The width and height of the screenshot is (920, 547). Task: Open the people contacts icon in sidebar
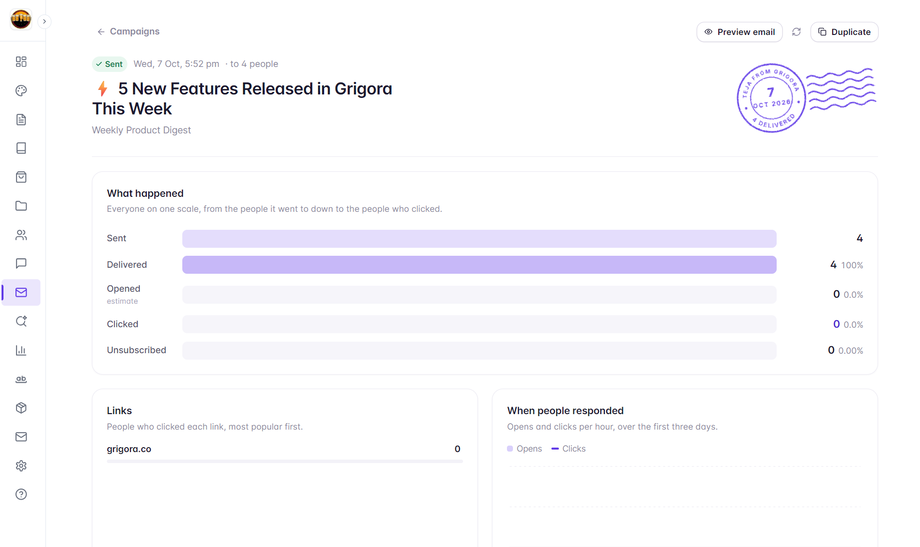click(21, 235)
